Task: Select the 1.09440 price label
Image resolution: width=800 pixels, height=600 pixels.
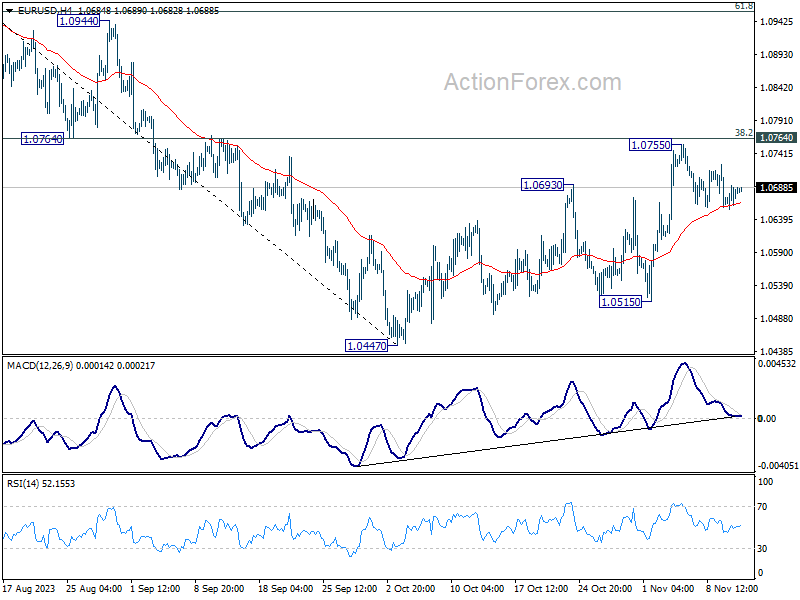Action: tap(79, 21)
